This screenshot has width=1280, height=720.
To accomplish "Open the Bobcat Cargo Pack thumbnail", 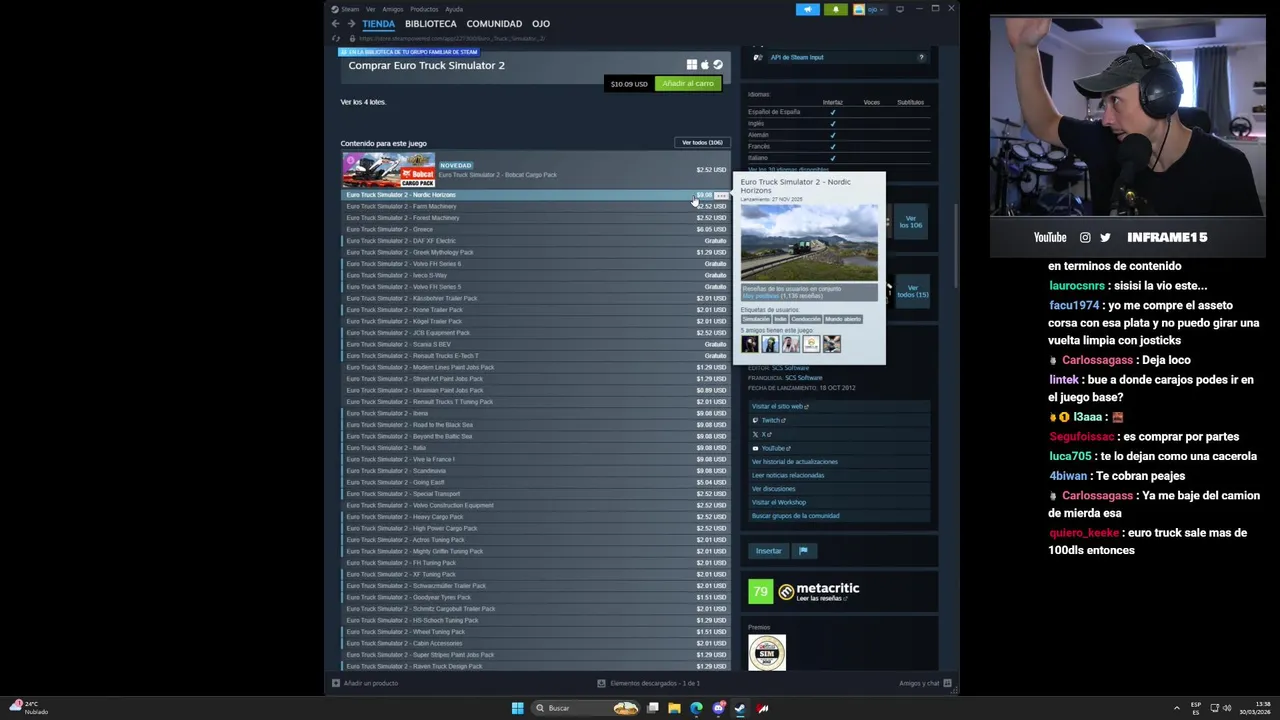I will pos(389,170).
